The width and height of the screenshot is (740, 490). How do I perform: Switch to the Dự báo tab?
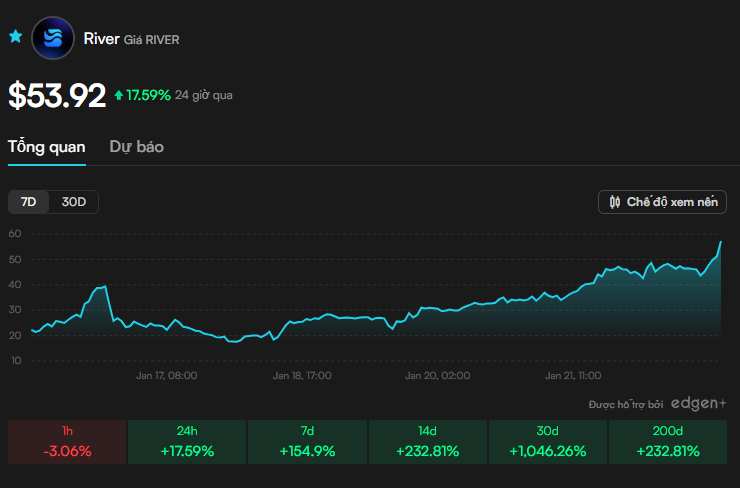(136, 147)
